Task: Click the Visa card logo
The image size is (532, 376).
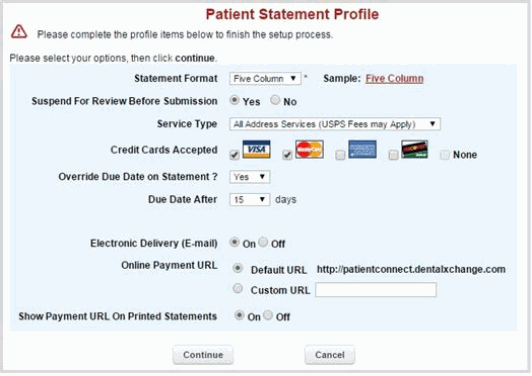Action: [x=256, y=149]
